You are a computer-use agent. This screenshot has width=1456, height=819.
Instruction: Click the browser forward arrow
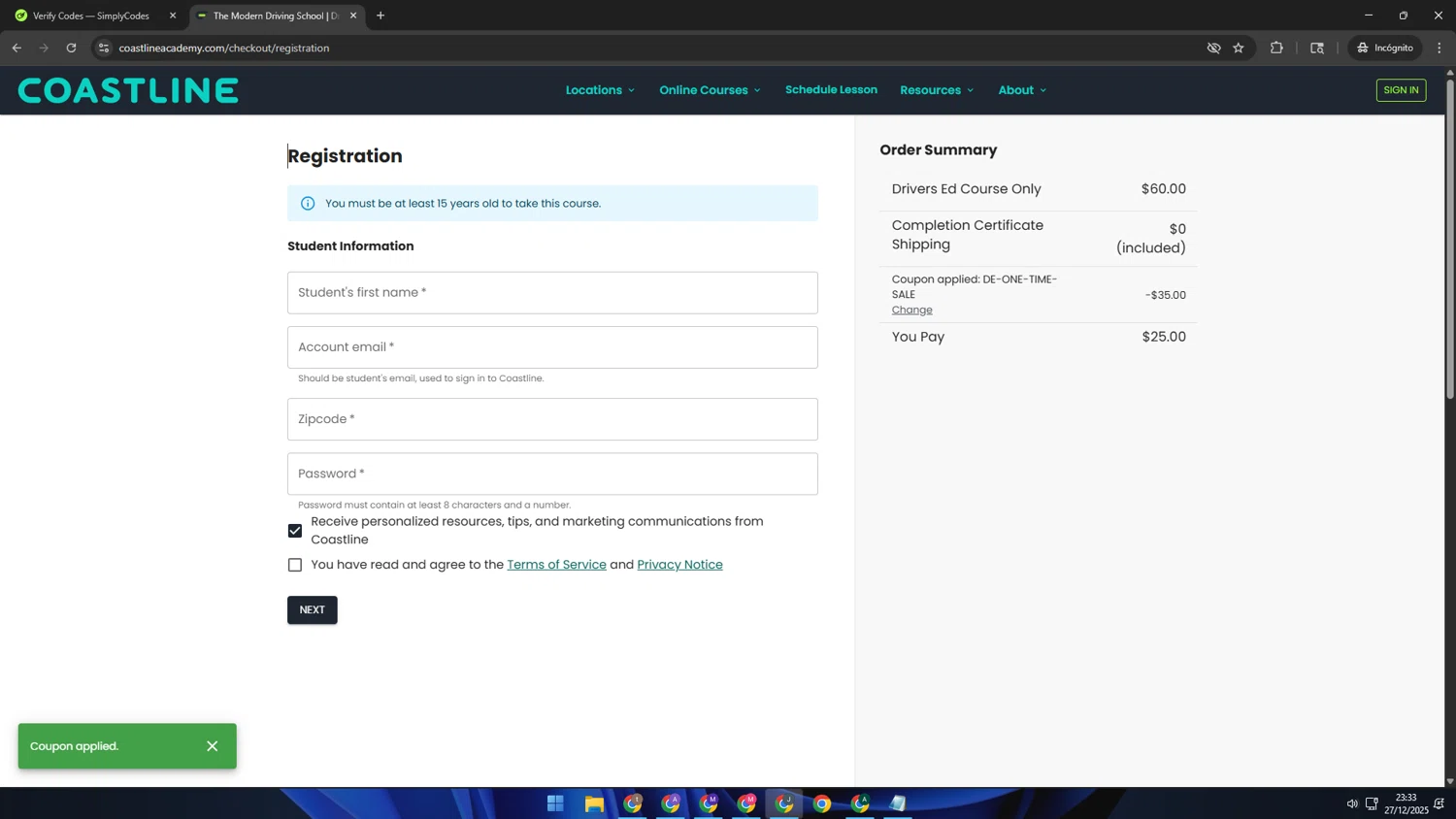(44, 48)
